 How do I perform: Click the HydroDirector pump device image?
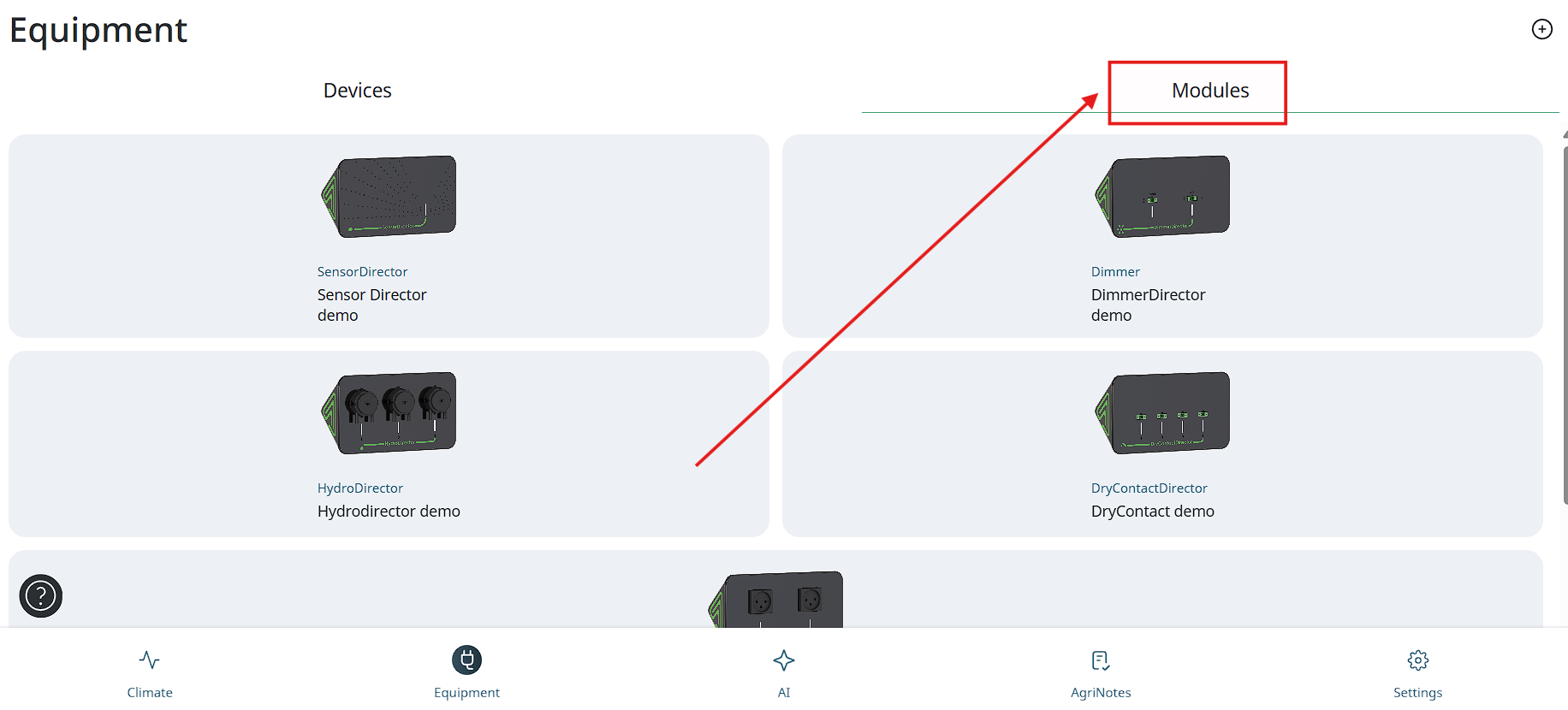coord(389,413)
